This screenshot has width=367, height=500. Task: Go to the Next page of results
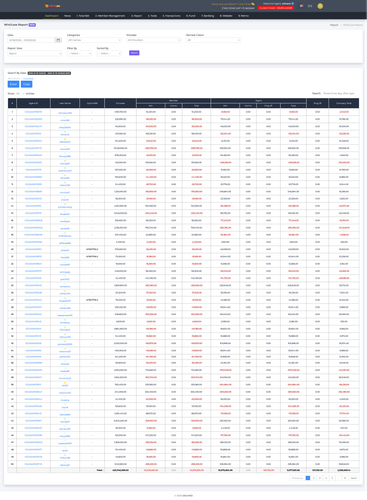point(354,478)
